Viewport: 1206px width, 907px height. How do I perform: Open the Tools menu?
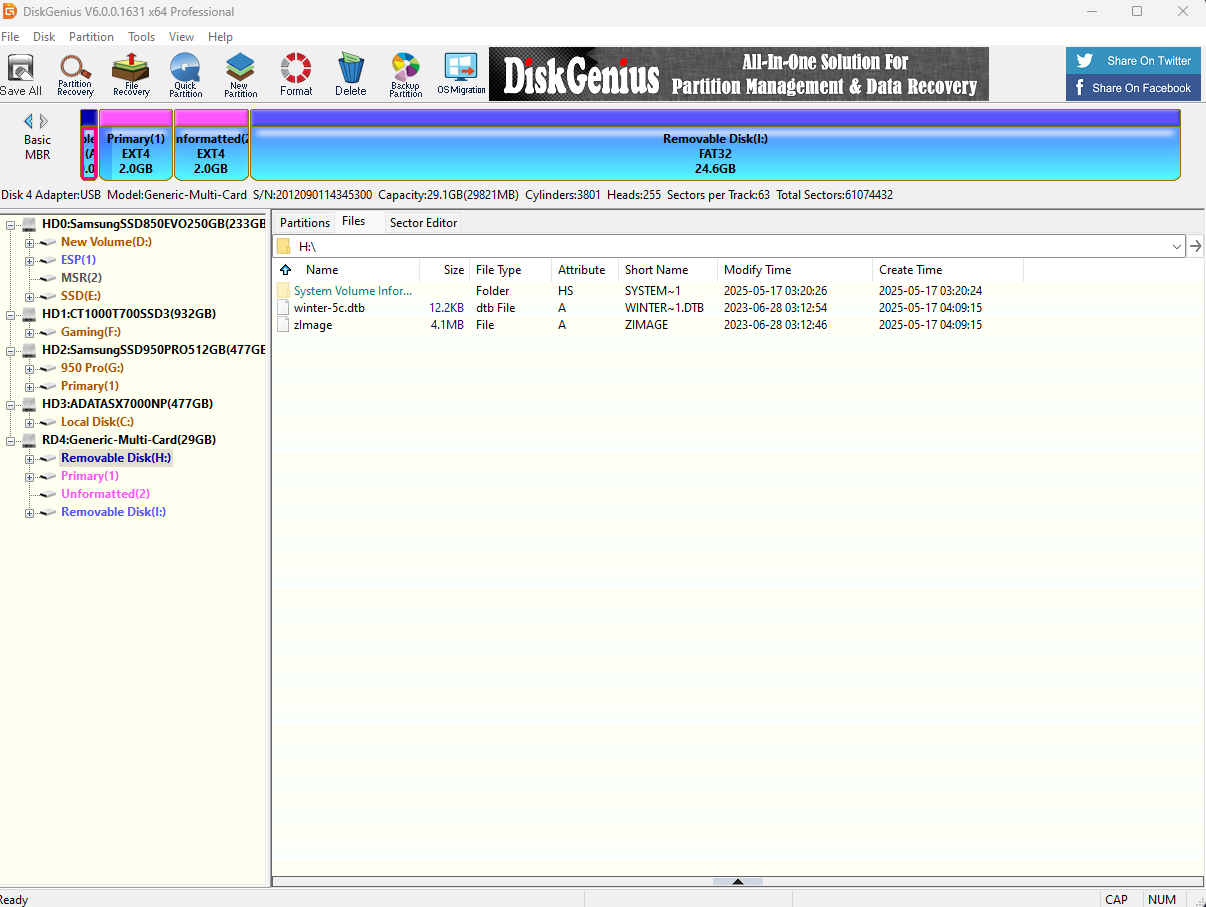(141, 37)
